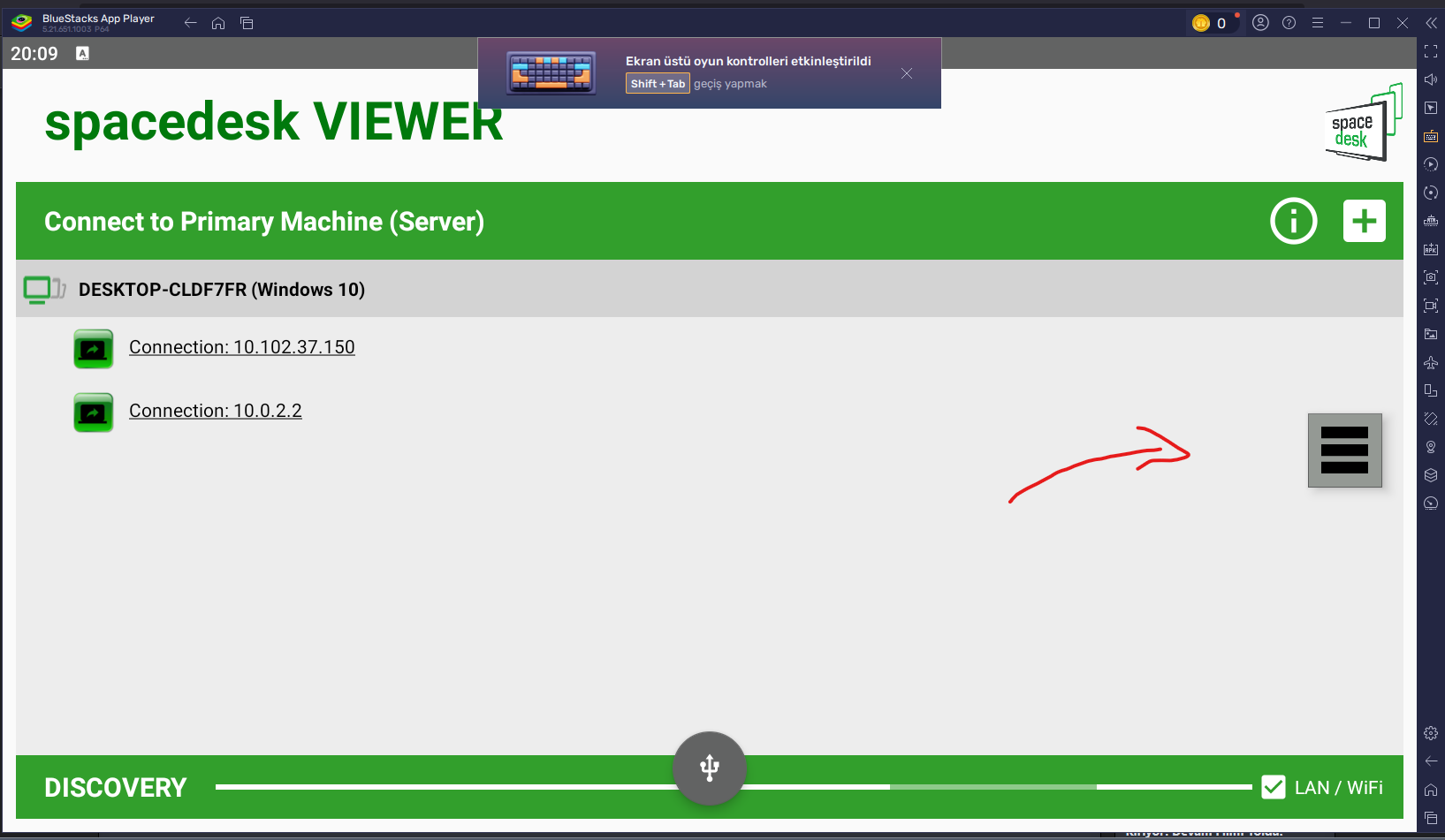Viewport: 1445px width, 840px height.
Task: Open BlueStacks home from title bar
Action: tap(218, 23)
